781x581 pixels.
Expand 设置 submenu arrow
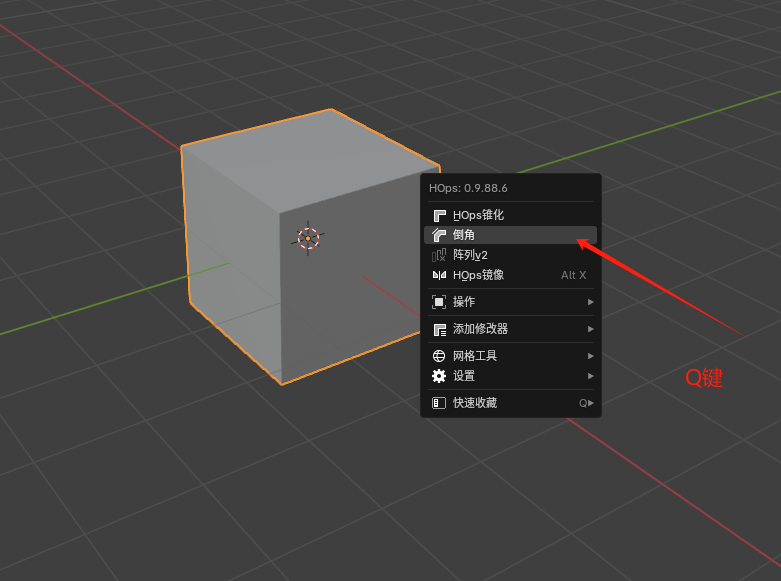(x=590, y=376)
